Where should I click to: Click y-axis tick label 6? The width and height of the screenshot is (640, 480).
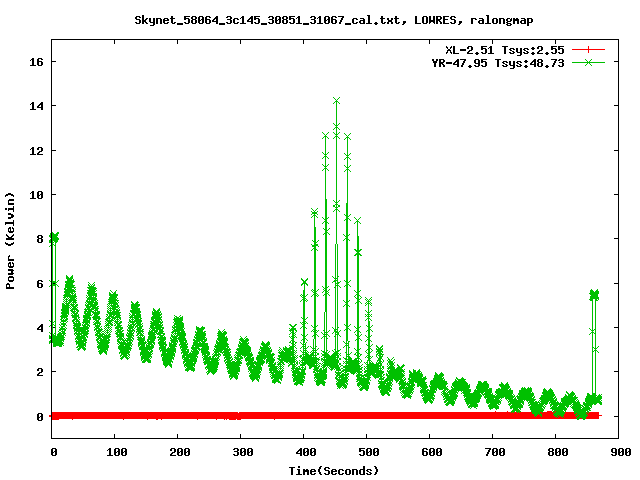[40, 284]
